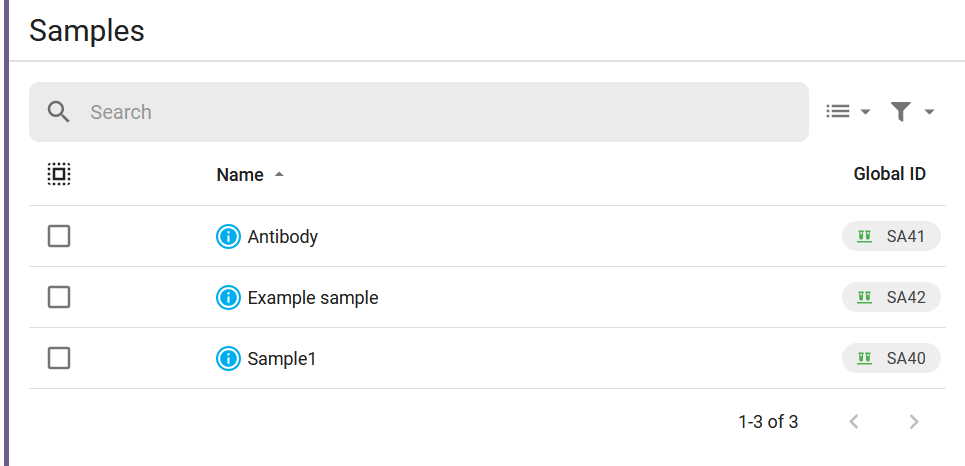Open the filter options dropdown
Screen dimensions: 965x466
[912, 111]
